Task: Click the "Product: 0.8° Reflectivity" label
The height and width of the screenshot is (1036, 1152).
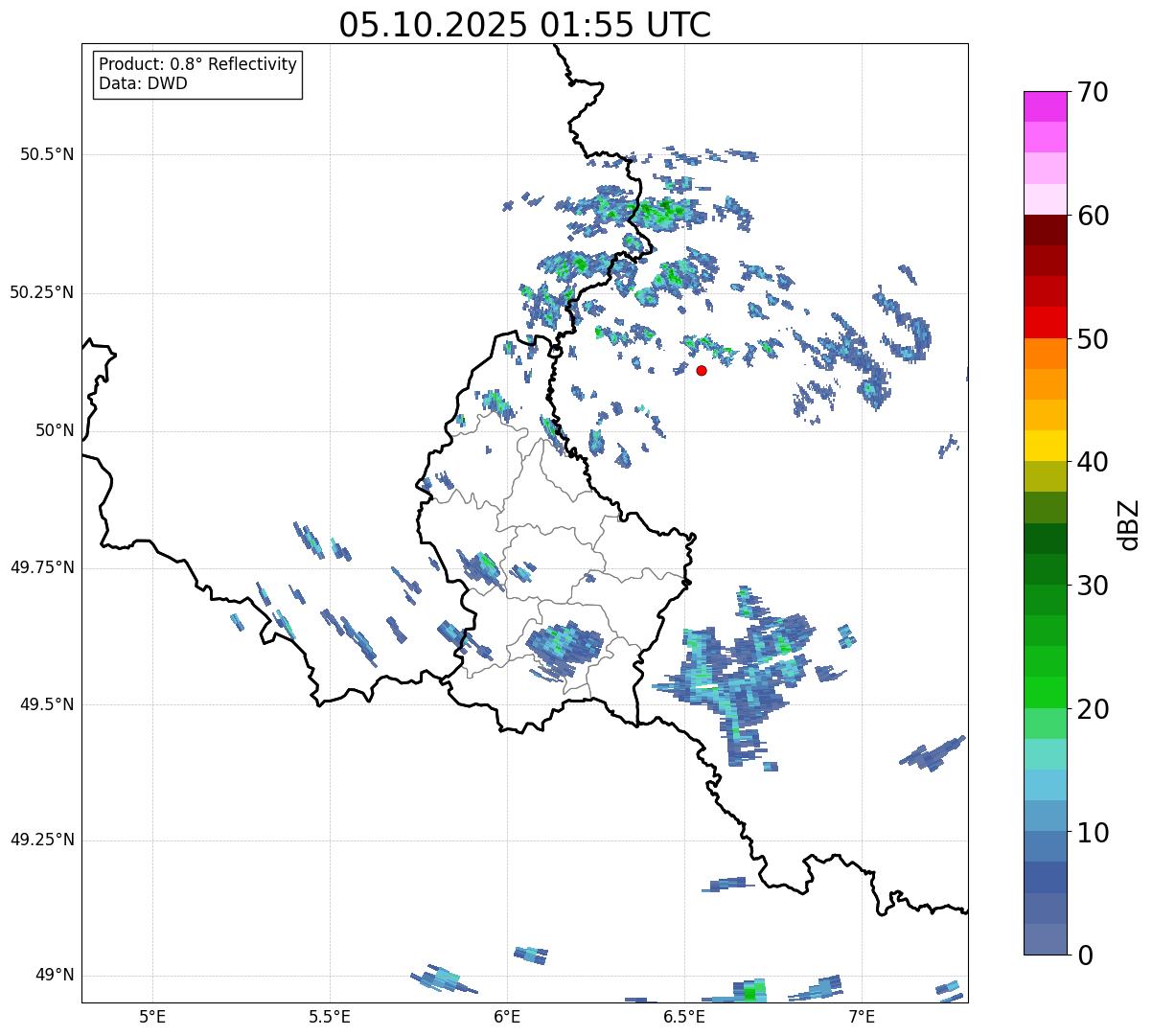Action: tap(198, 64)
